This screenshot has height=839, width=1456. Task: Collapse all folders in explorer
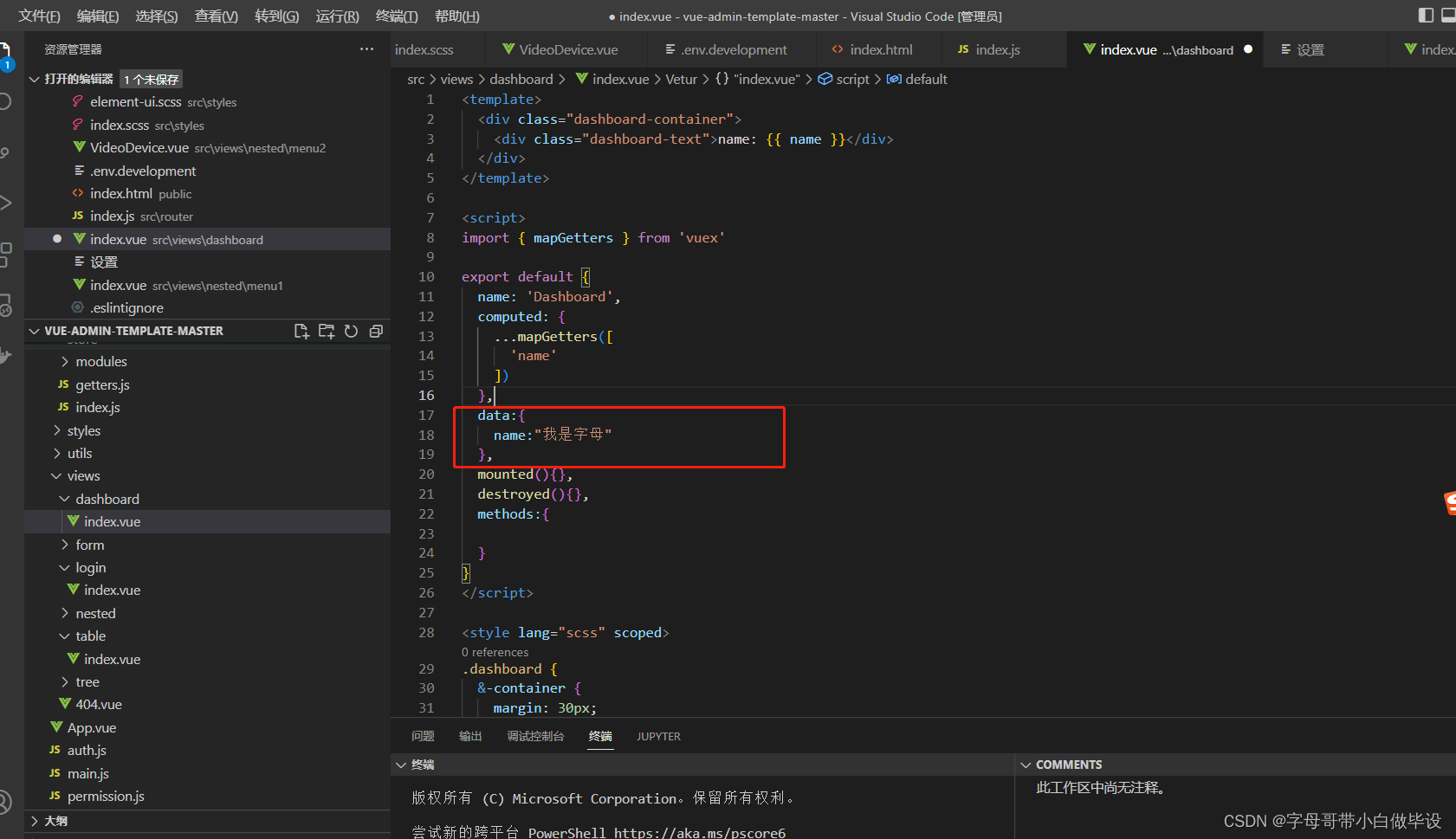coord(376,331)
